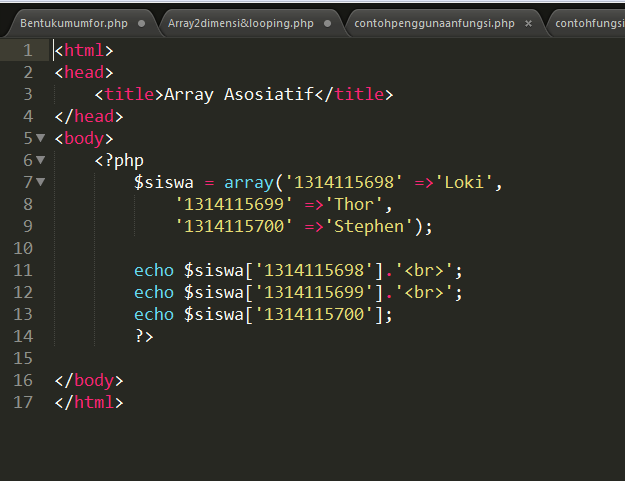The image size is (625, 481).
Task: Collapse the body block at line 5
Action: point(41,138)
